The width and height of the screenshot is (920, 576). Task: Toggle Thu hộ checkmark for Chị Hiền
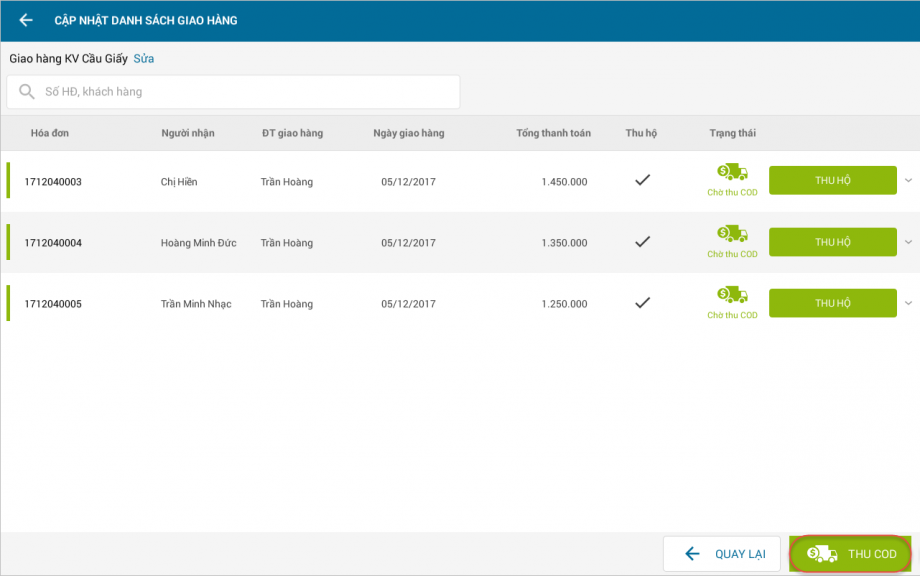[x=643, y=180]
